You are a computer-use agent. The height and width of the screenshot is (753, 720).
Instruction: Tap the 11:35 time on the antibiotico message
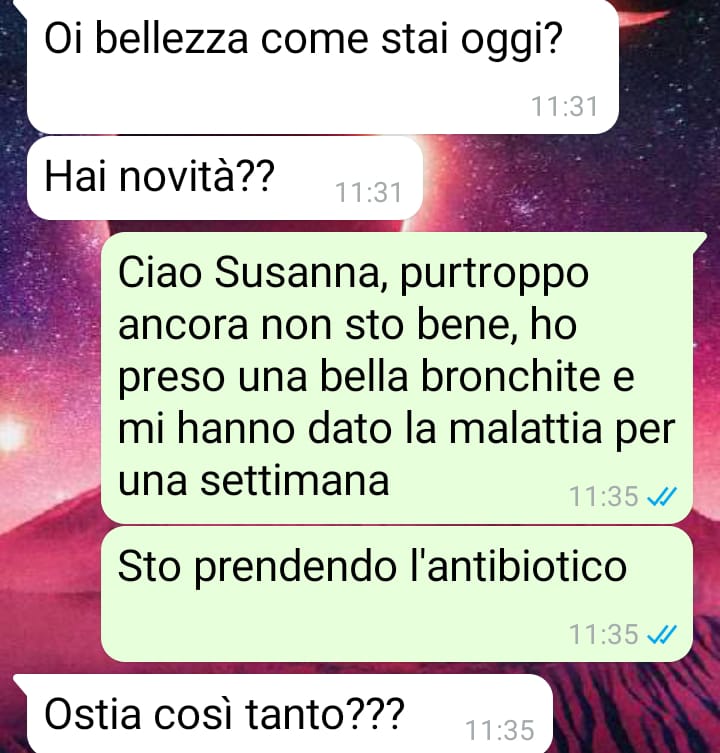click(x=604, y=635)
